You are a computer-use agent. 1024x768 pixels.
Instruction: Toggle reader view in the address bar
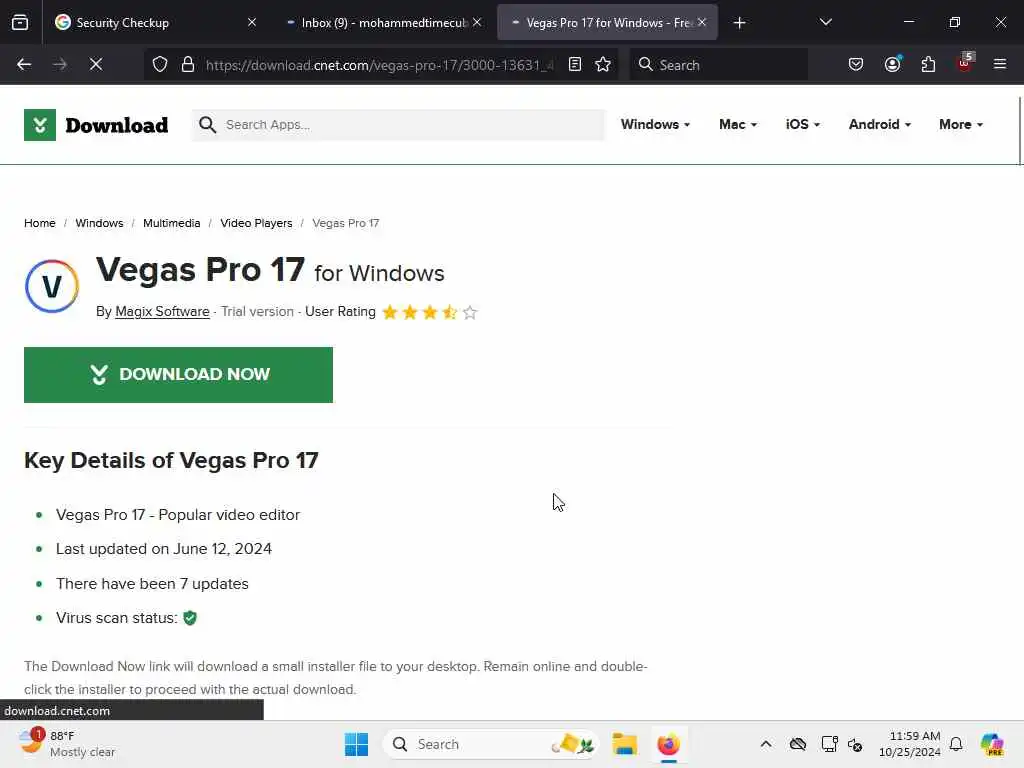click(575, 65)
